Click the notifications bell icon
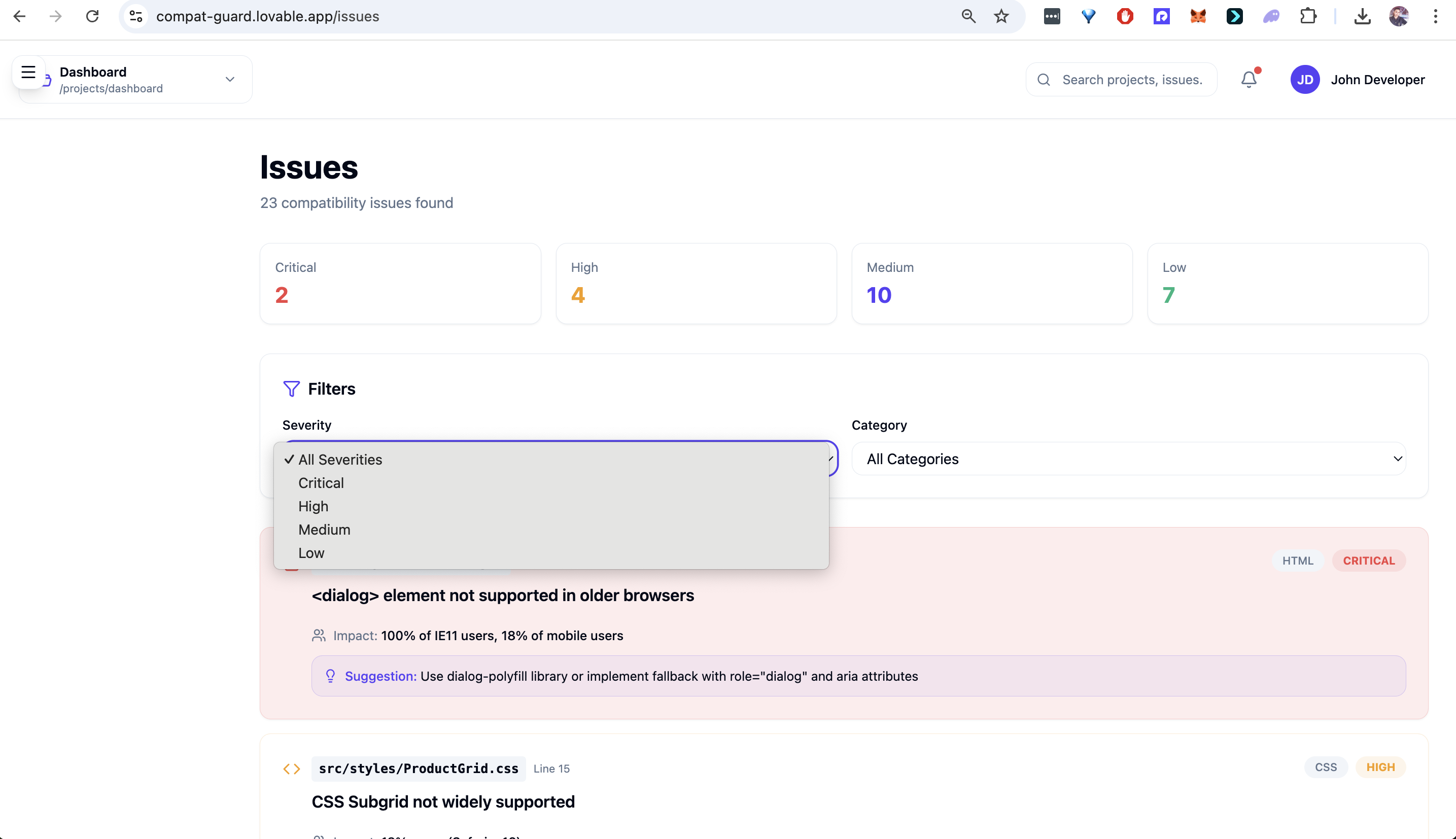 (x=1248, y=80)
